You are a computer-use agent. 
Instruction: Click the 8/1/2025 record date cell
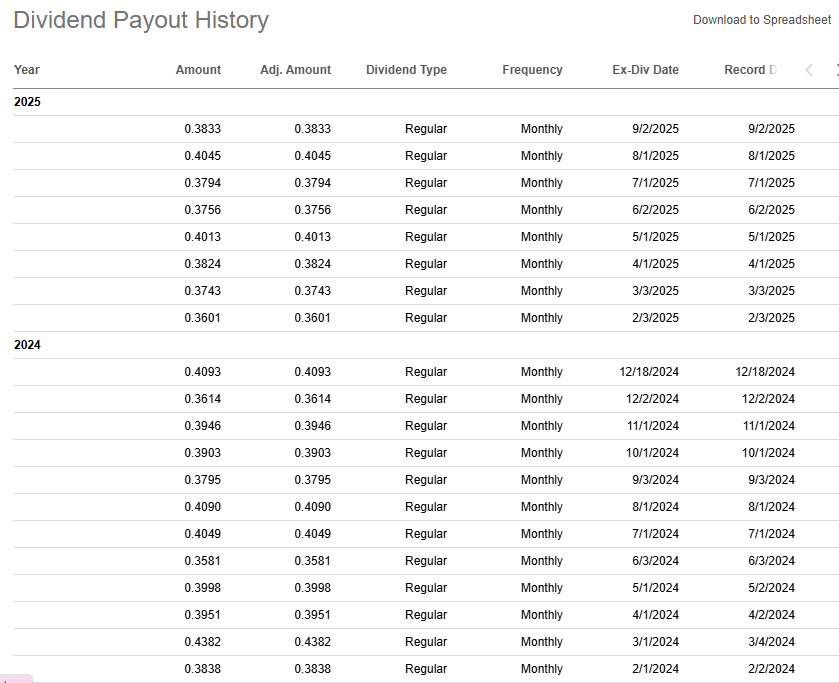(771, 156)
